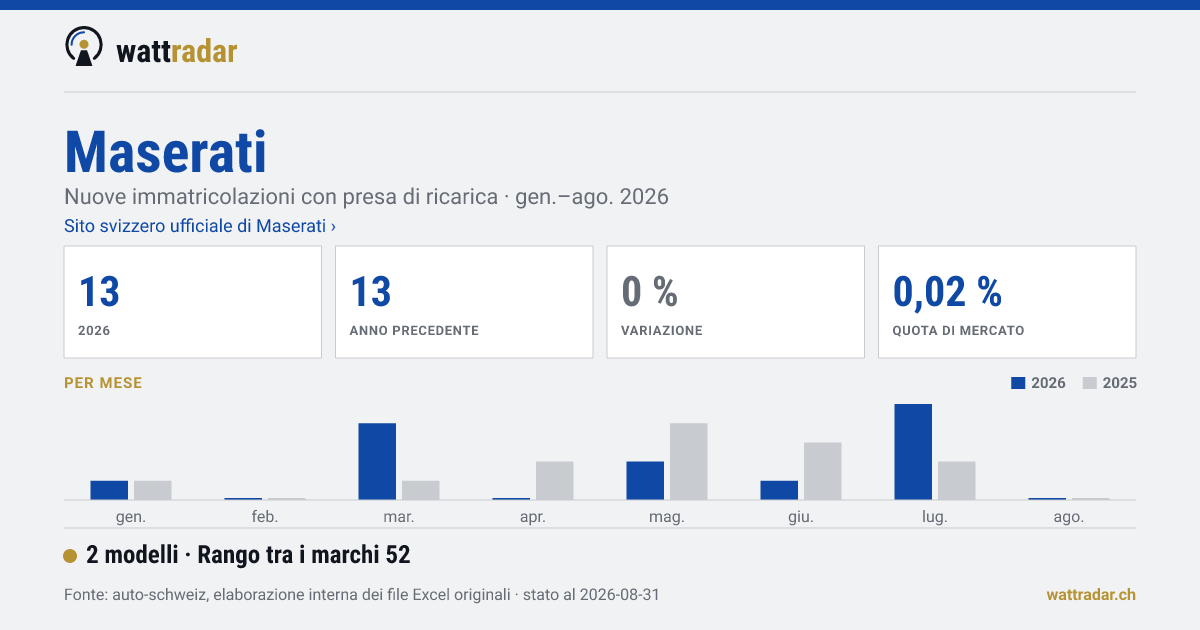The width and height of the screenshot is (1200, 630).
Task: Select the Anno Precedente card
Action: pyautogui.click(x=464, y=302)
